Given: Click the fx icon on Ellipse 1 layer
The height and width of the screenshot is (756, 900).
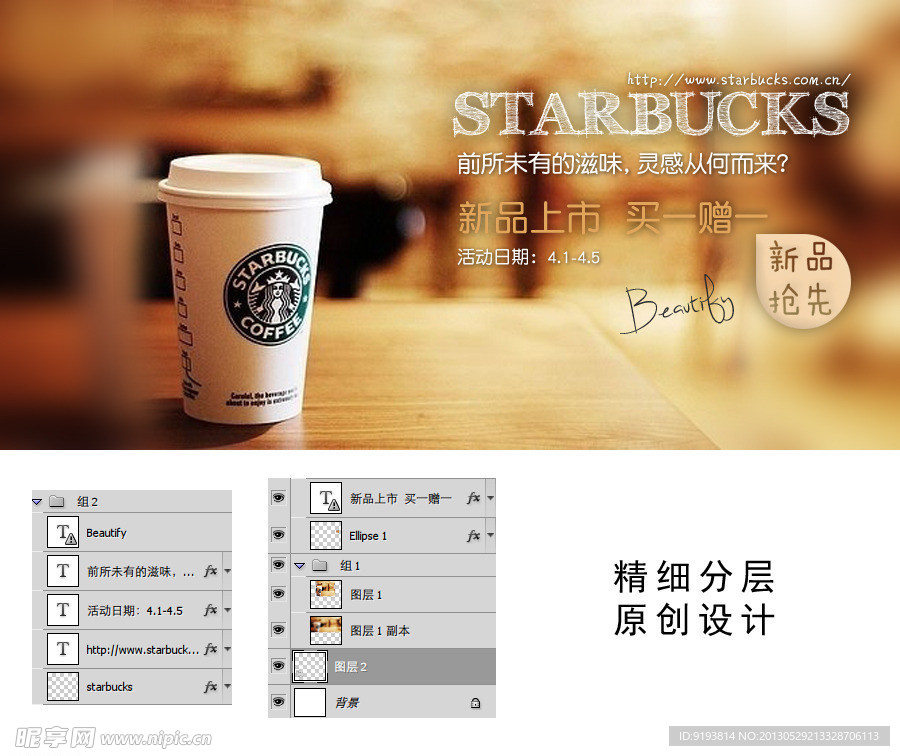Looking at the screenshot, I should pos(473,536).
